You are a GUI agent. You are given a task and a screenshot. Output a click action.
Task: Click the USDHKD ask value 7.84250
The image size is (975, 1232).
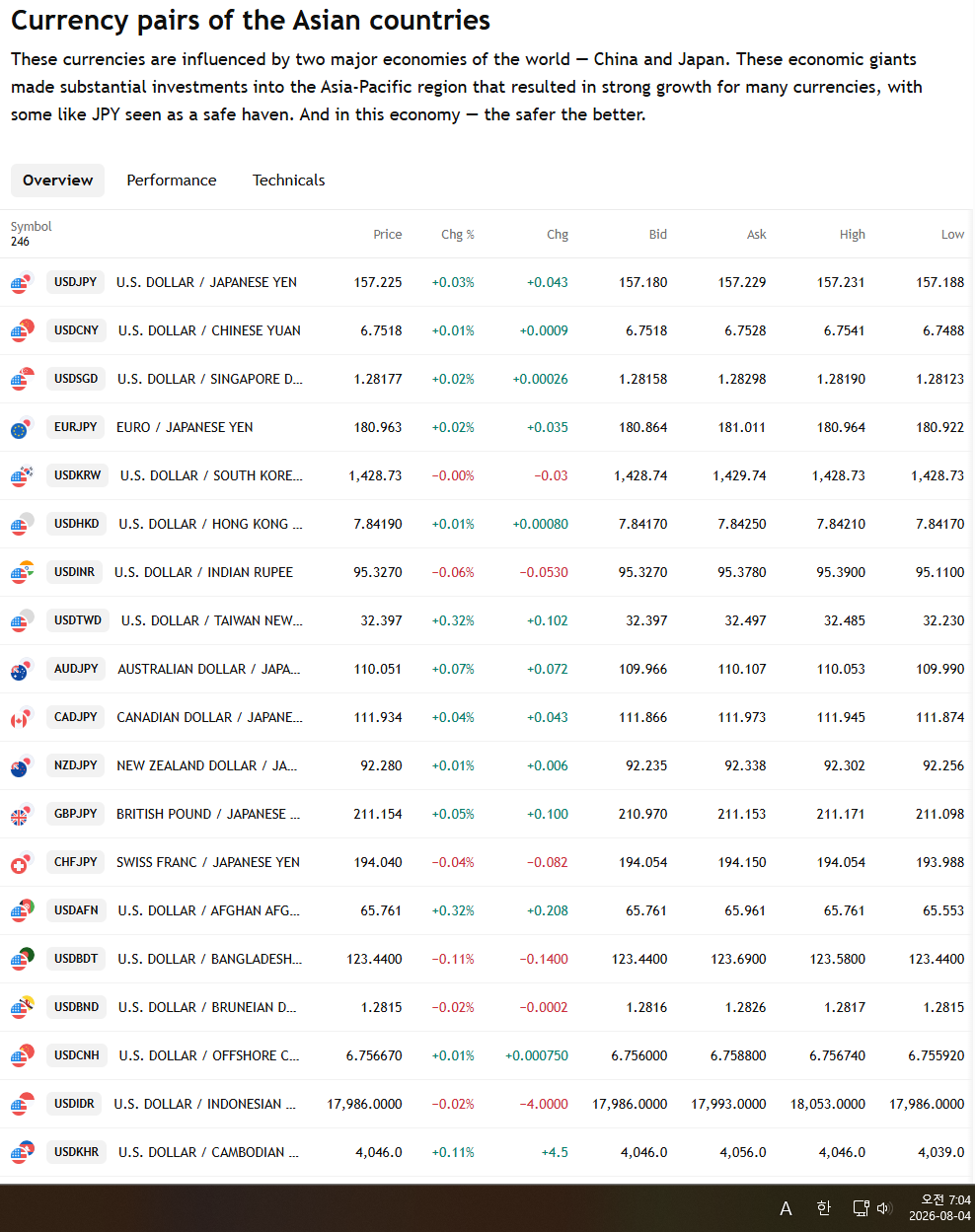pos(742,524)
